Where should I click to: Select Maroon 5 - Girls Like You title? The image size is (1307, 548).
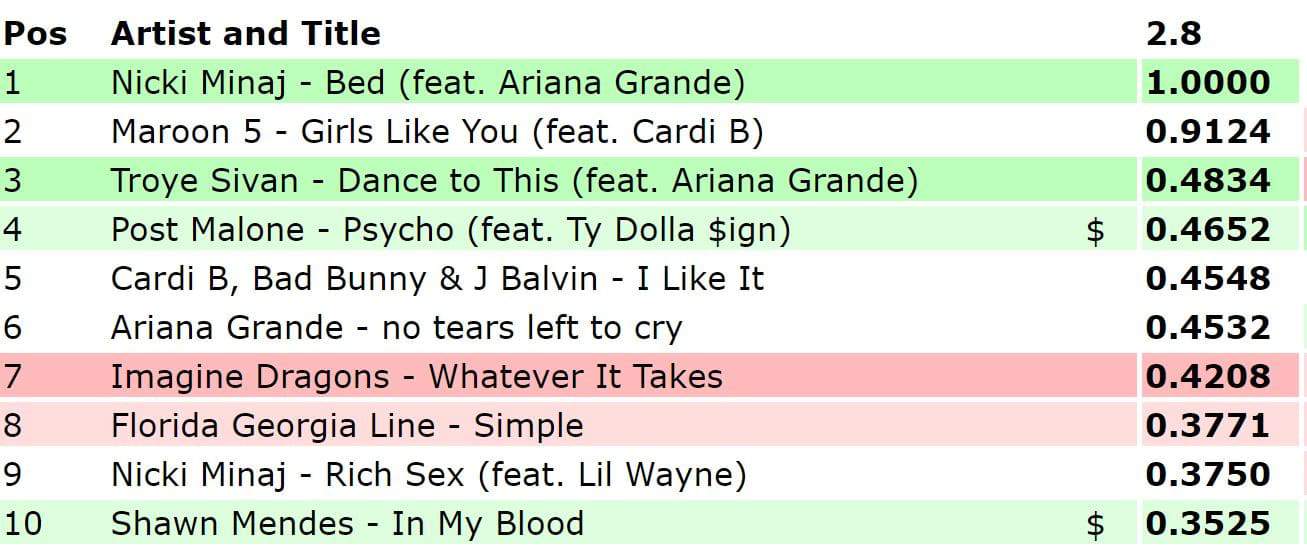(x=437, y=131)
